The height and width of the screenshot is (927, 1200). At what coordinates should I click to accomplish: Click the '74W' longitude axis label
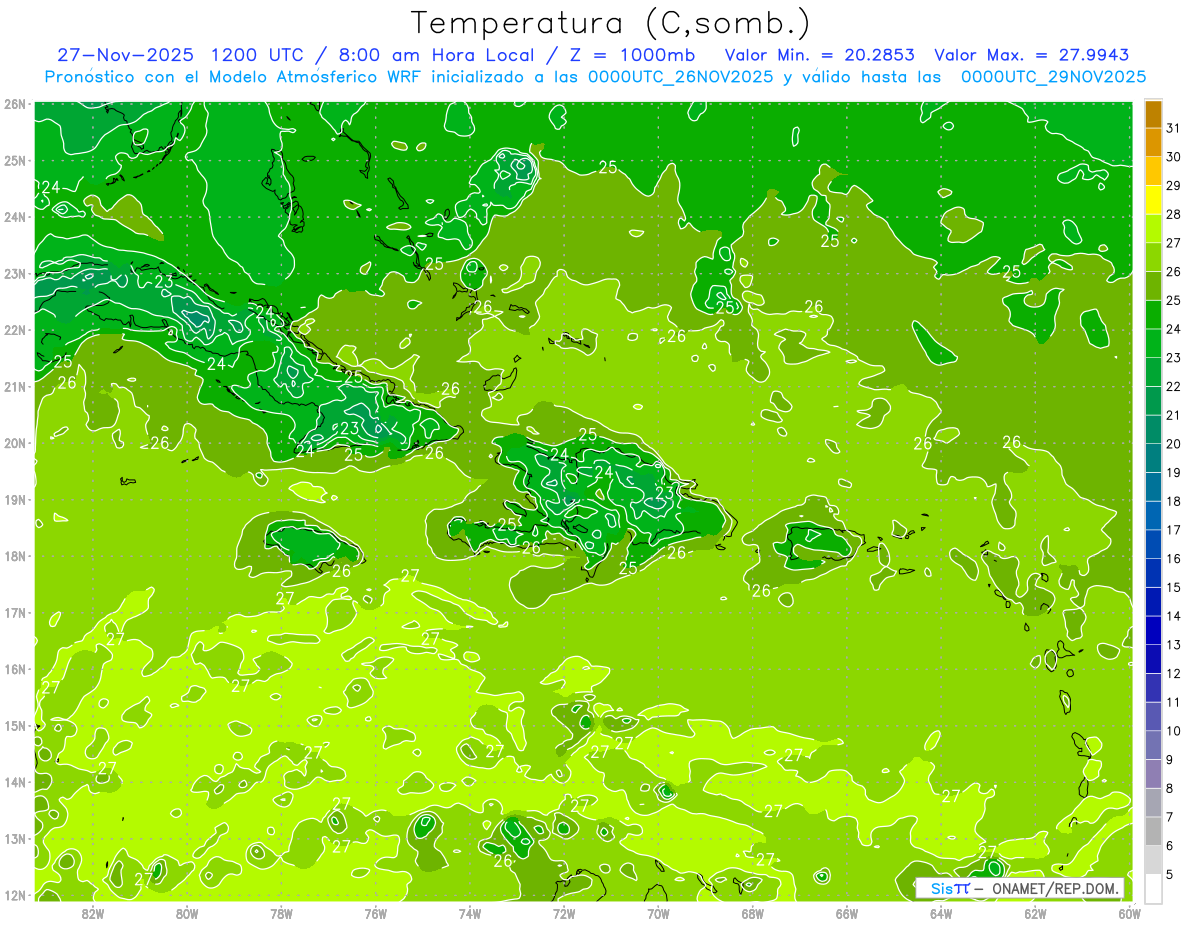coord(470,912)
